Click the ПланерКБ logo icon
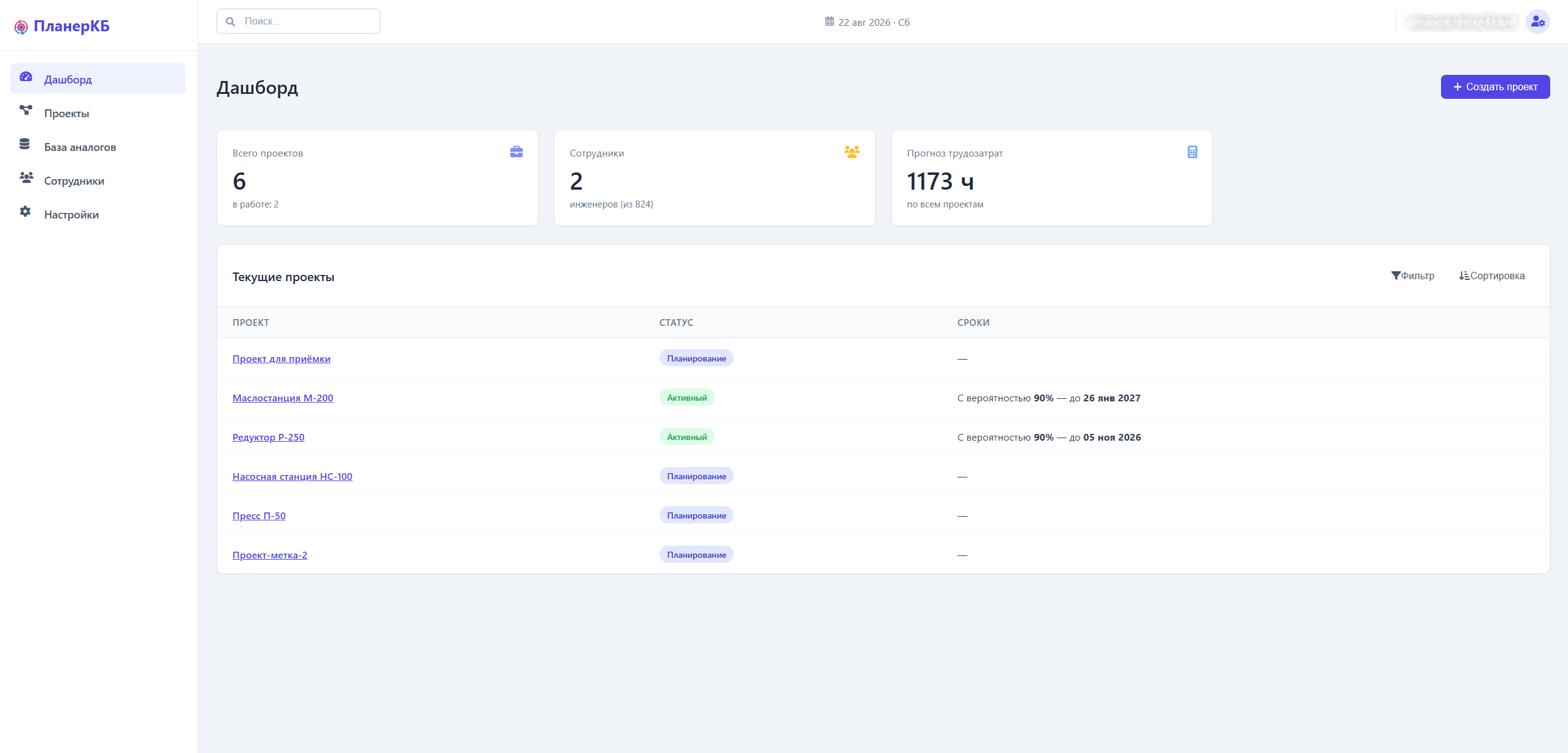1568x753 pixels. point(21,26)
